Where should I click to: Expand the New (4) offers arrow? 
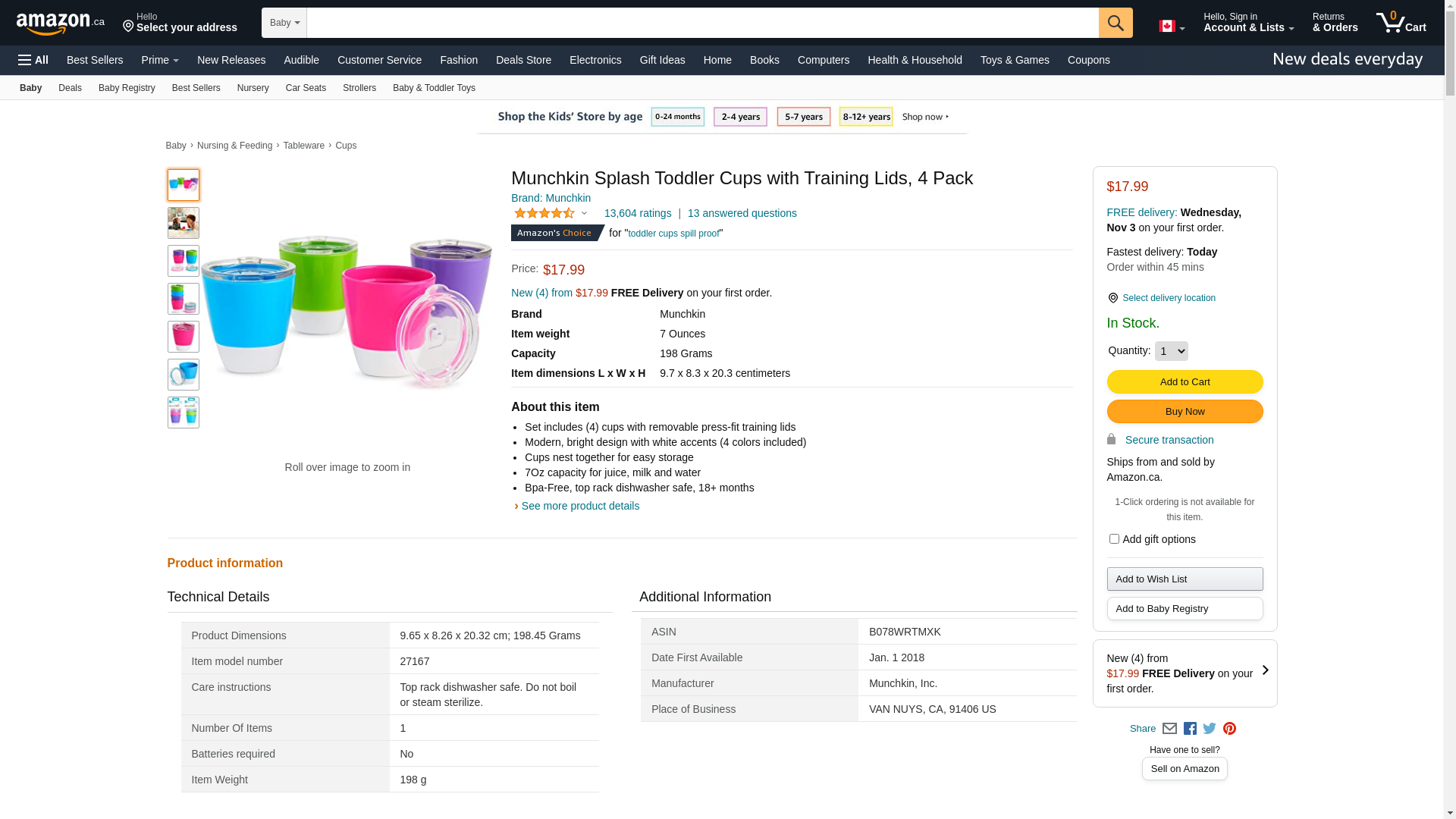[x=1265, y=670]
